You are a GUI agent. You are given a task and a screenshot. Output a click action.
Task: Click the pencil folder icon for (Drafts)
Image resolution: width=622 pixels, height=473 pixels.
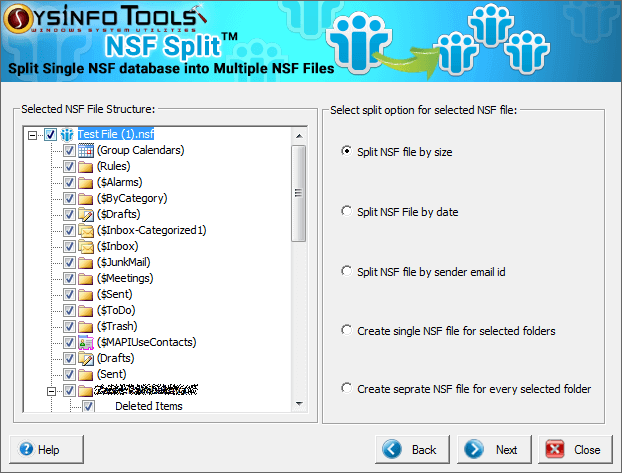click(x=86, y=358)
